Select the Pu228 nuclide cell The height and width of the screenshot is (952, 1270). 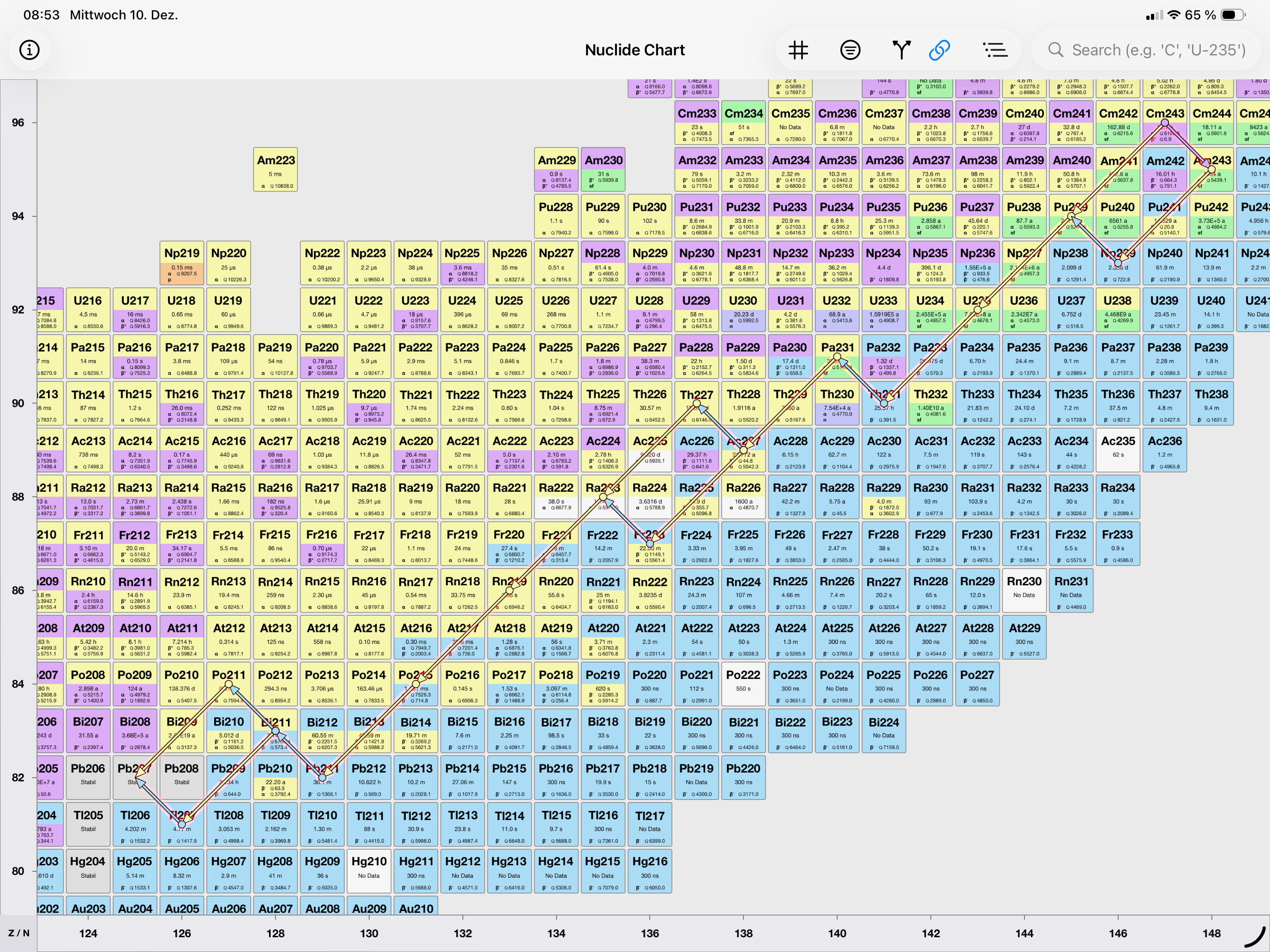[556, 216]
